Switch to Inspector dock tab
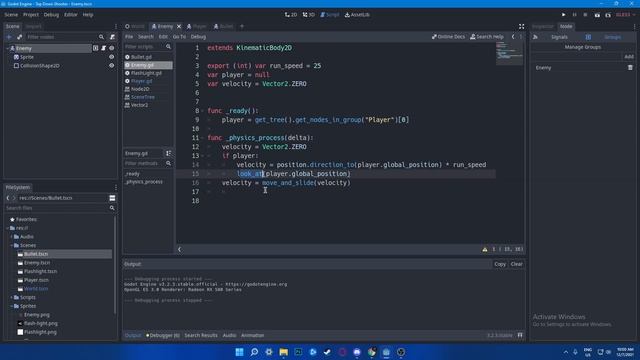This screenshot has height=360, width=640. 542,26
